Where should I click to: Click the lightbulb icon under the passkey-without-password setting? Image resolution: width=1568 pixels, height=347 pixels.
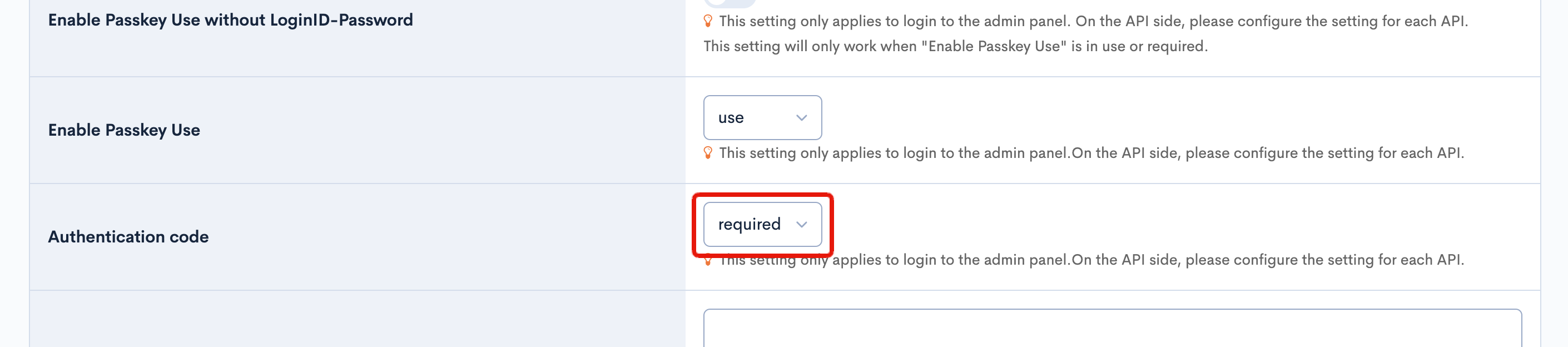[708, 22]
